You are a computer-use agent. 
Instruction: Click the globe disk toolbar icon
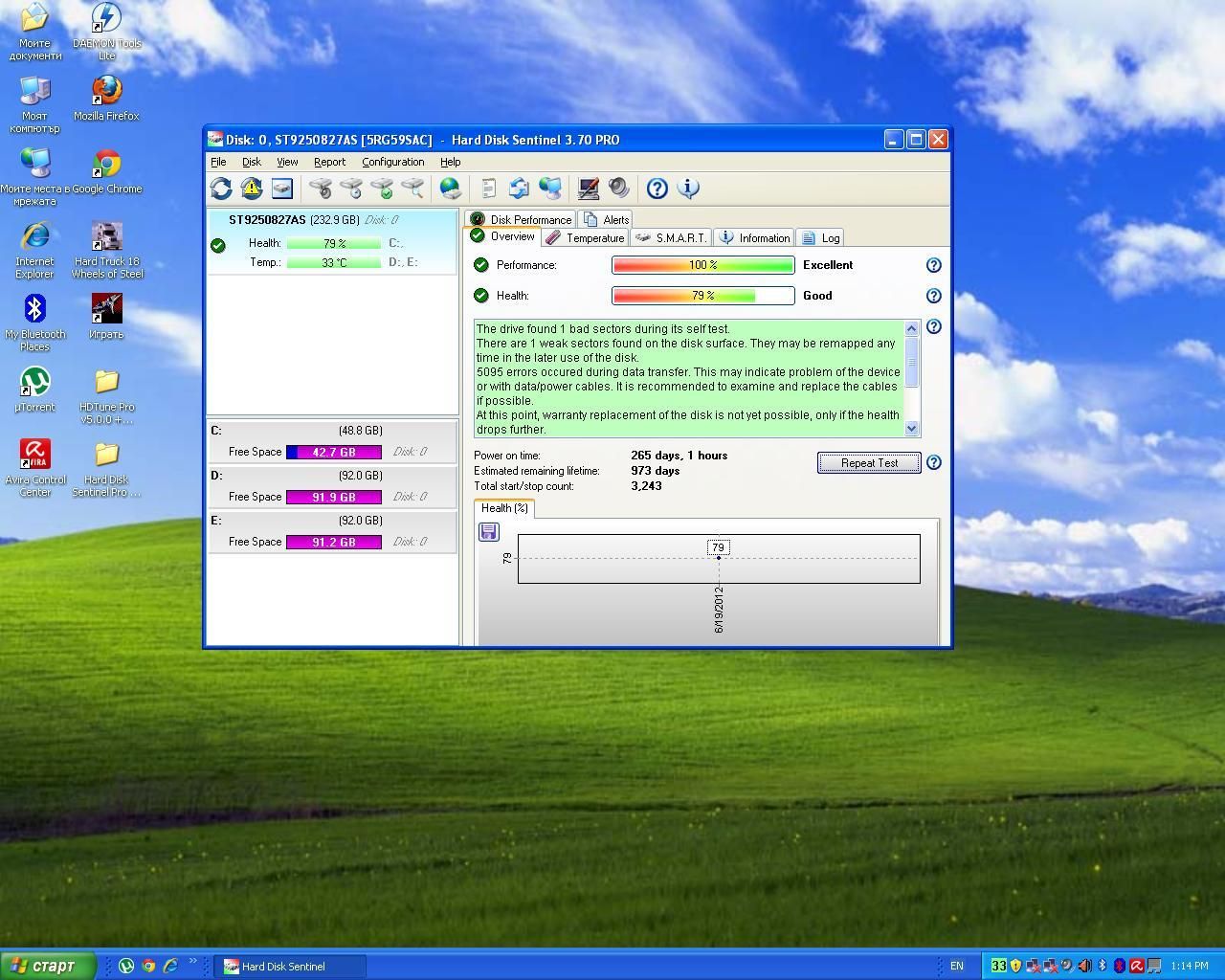tap(450, 189)
